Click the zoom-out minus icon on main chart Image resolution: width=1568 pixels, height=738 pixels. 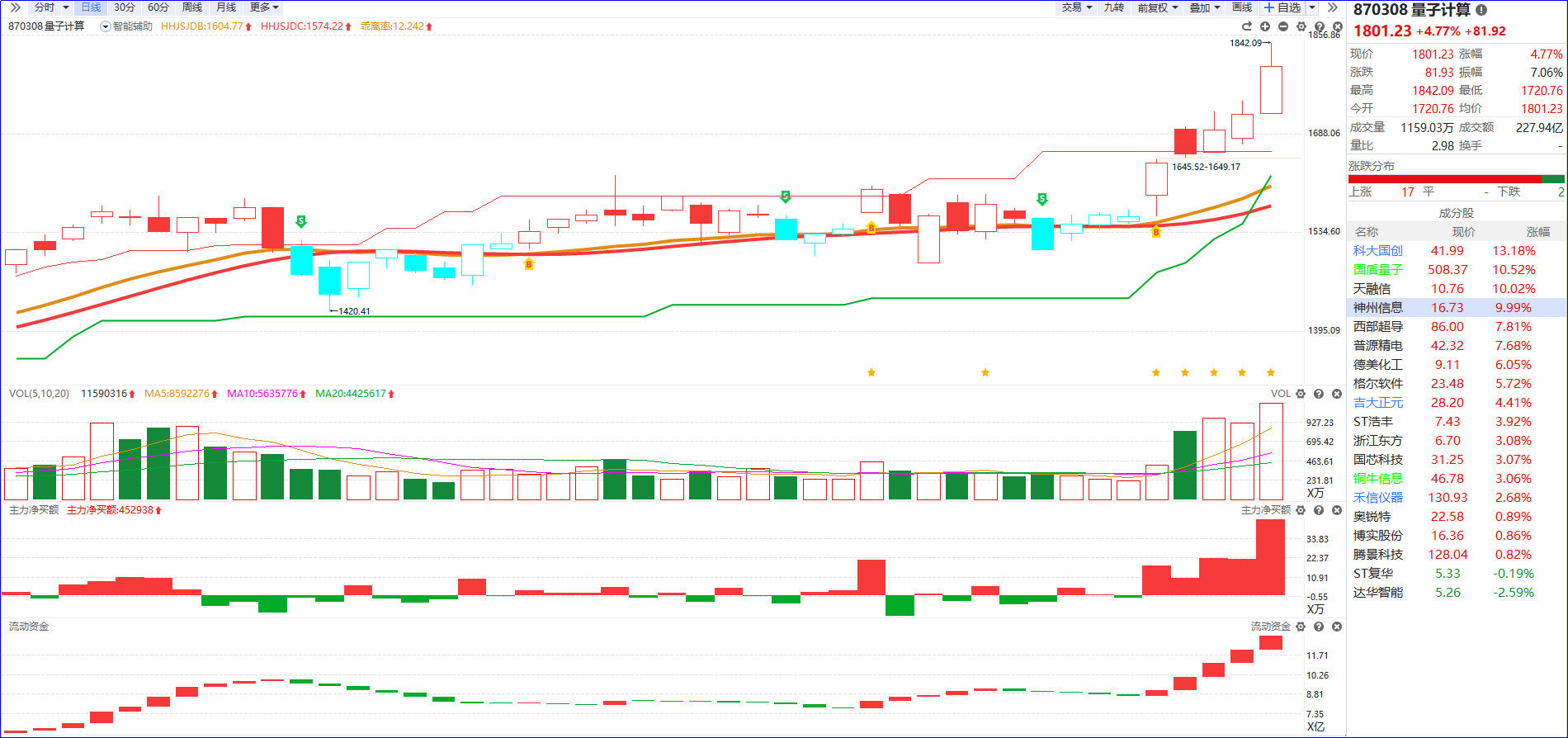1282,26
